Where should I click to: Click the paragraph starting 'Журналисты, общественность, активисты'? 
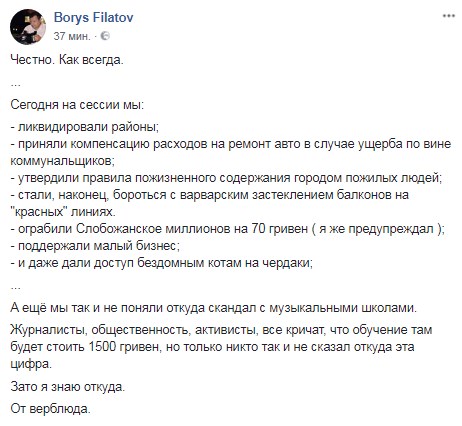(x=221, y=347)
